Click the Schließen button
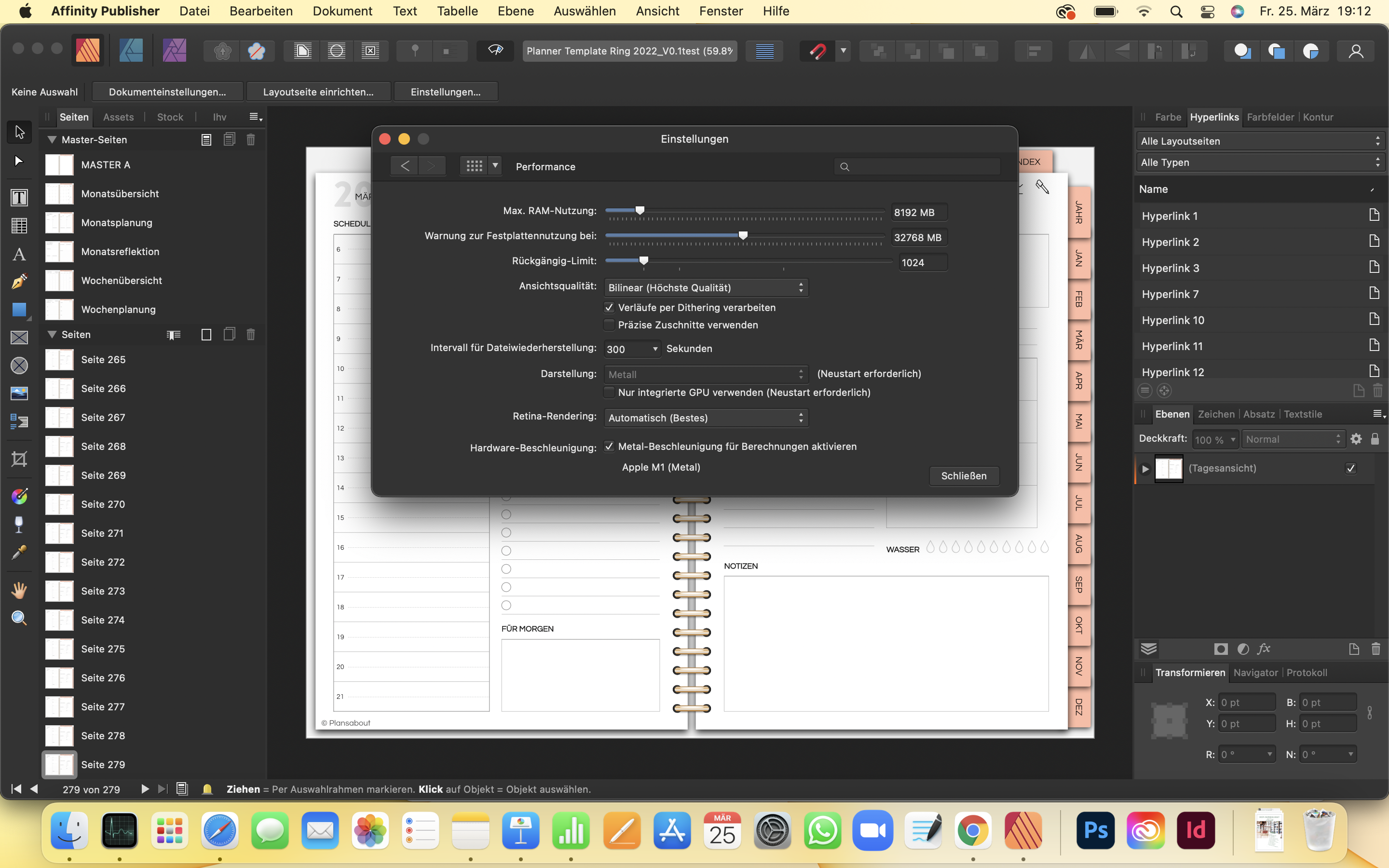 pyautogui.click(x=963, y=476)
